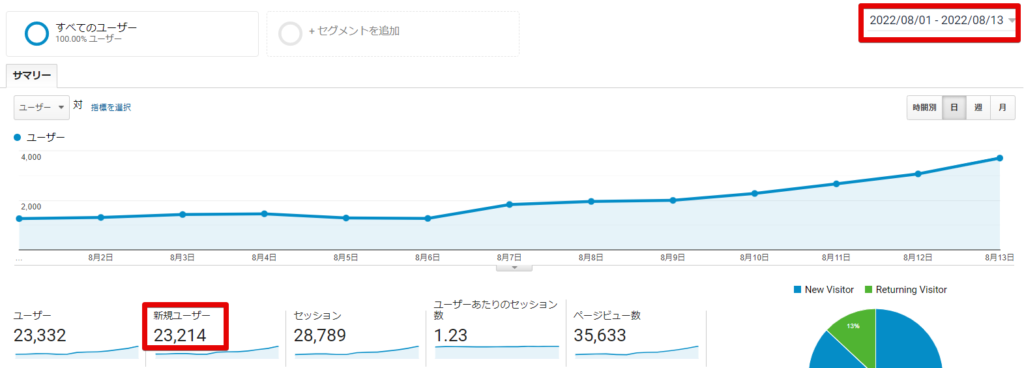The width and height of the screenshot is (1024, 368).
Task: Select the 週 granularity button
Action: (978, 108)
